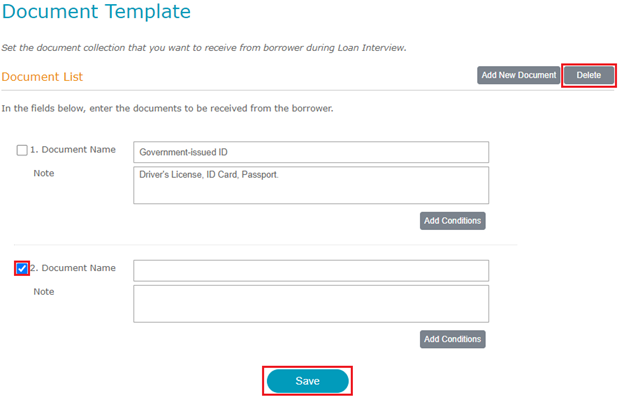This screenshot has height=402, width=624.
Task: Click the "2. Document Name" label
Action: tap(73, 268)
